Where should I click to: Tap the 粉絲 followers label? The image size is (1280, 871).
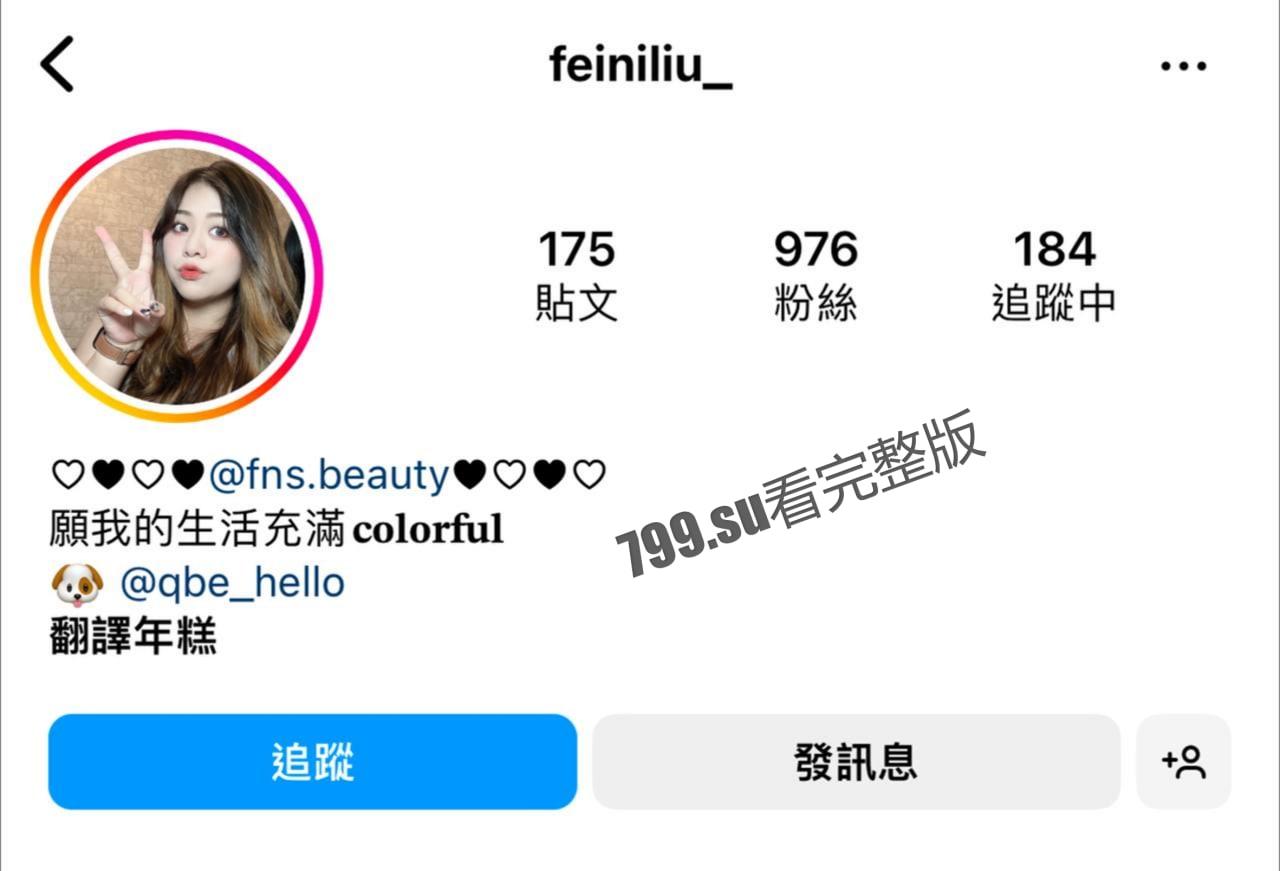click(x=816, y=302)
